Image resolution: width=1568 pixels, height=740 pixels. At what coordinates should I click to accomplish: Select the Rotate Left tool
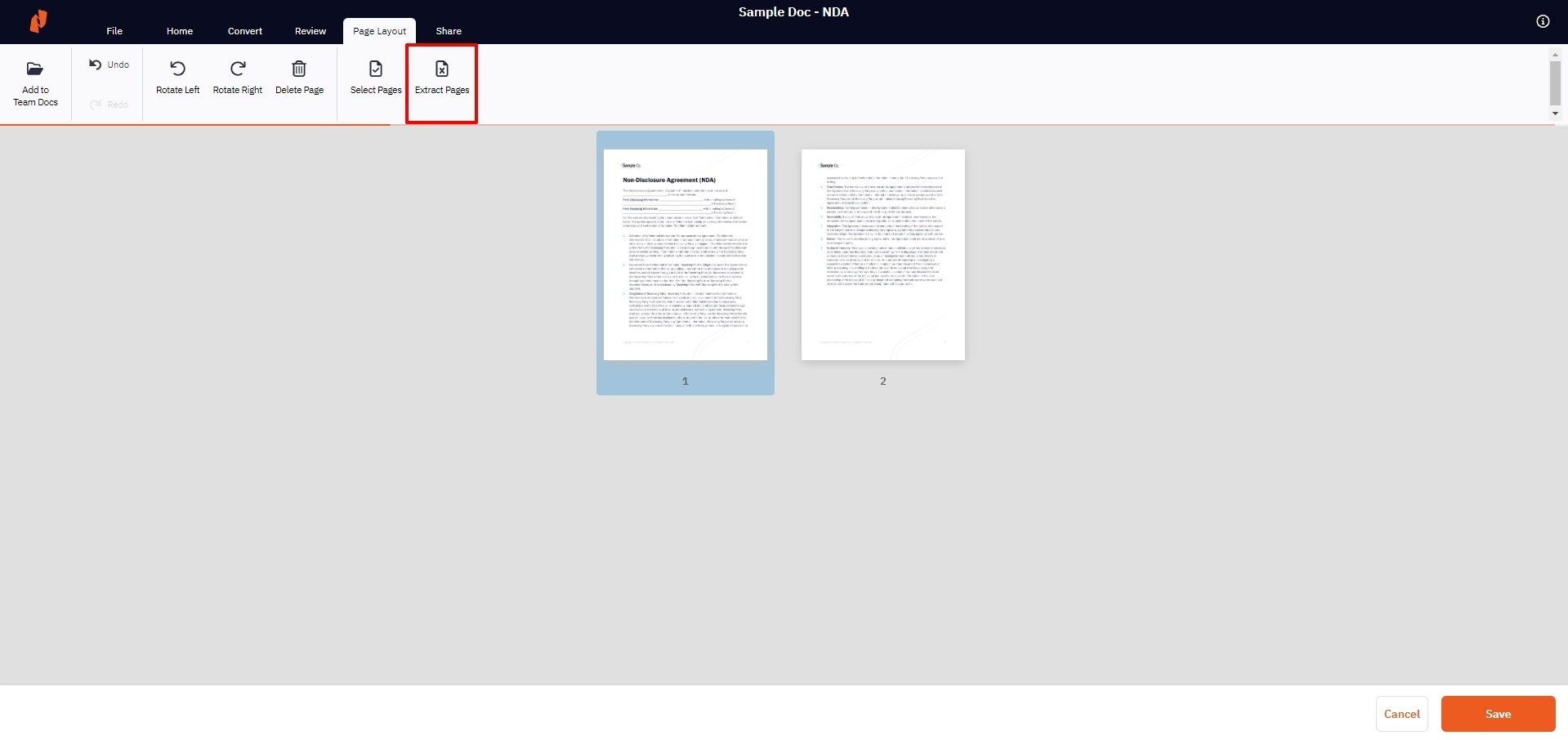click(177, 78)
